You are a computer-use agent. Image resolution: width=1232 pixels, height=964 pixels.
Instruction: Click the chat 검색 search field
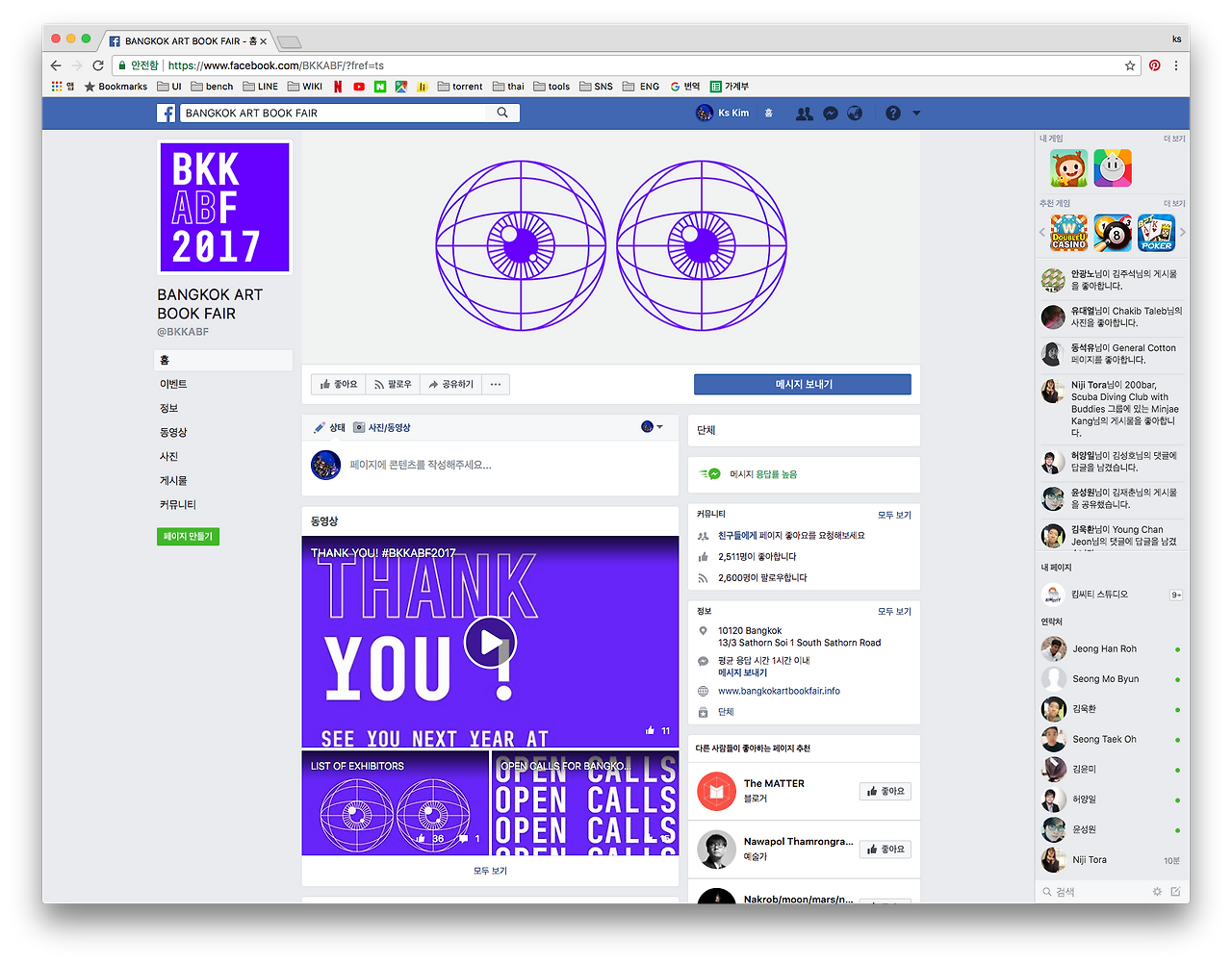point(1093,892)
